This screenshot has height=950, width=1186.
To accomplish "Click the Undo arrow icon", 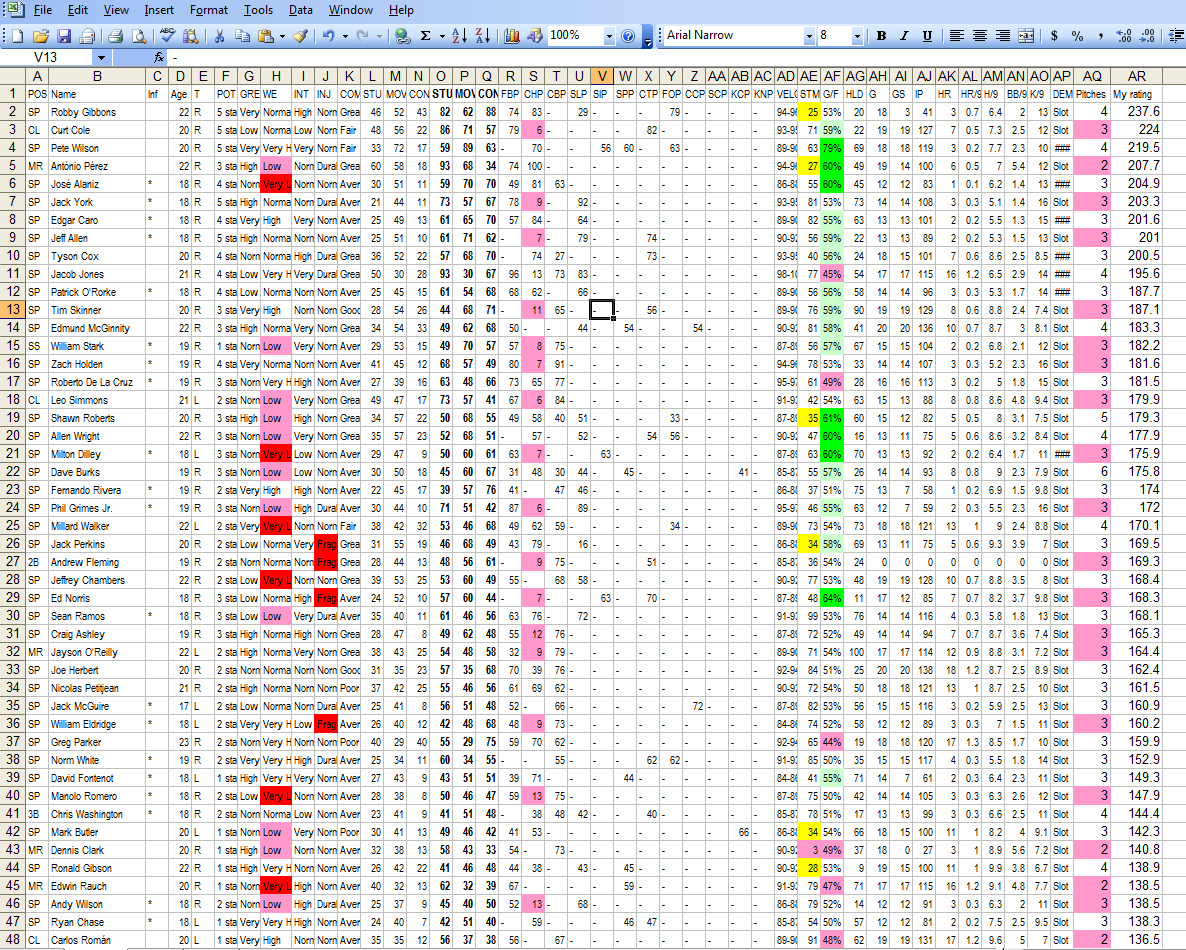I will point(328,36).
